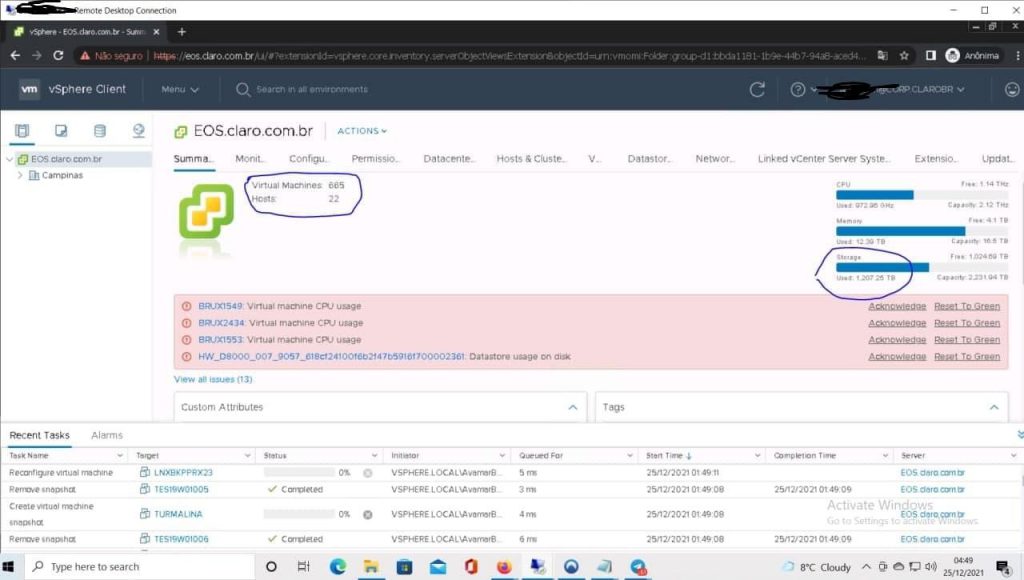Screen dimensions: 1024x580
Task: Close the vSphere browser tab
Action: pyautogui.click(x=156, y=32)
